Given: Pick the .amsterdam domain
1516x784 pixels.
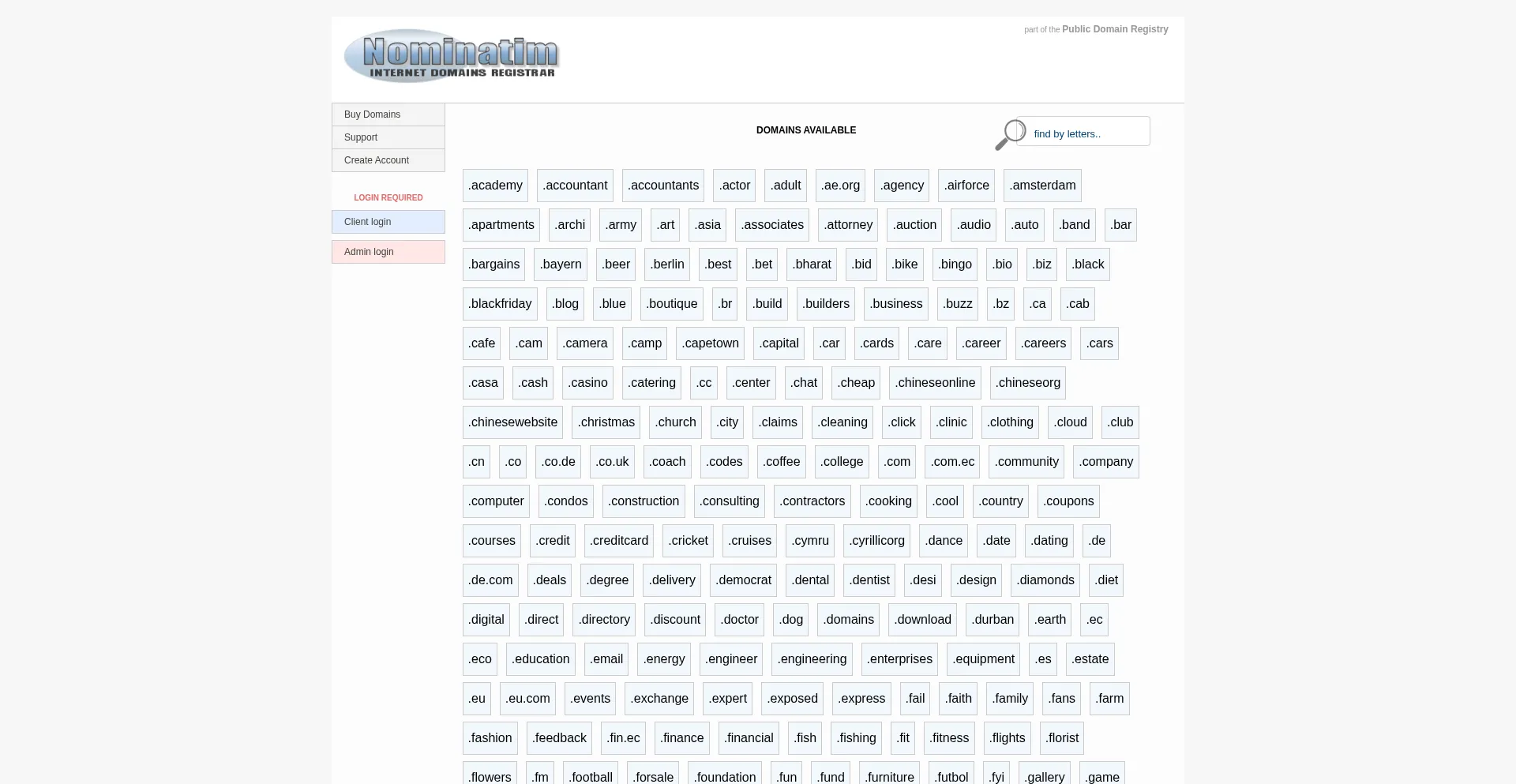Looking at the screenshot, I should (x=1042, y=186).
